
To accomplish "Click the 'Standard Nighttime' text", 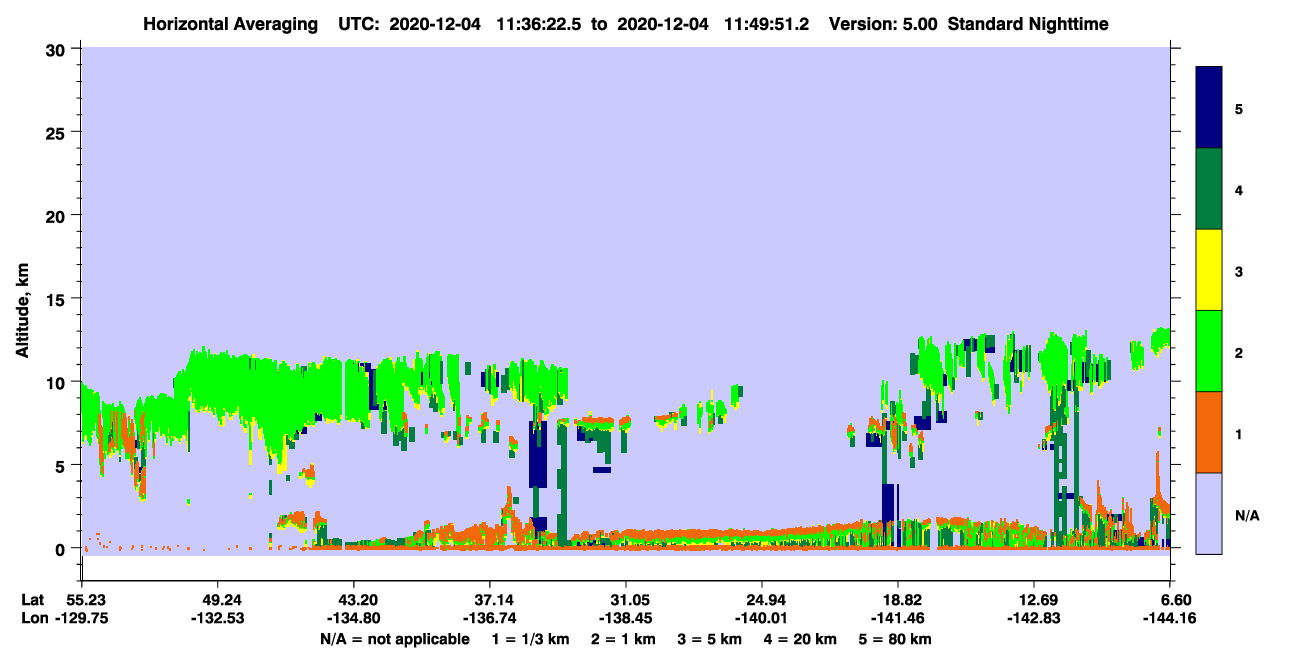I will click(x=1027, y=23).
